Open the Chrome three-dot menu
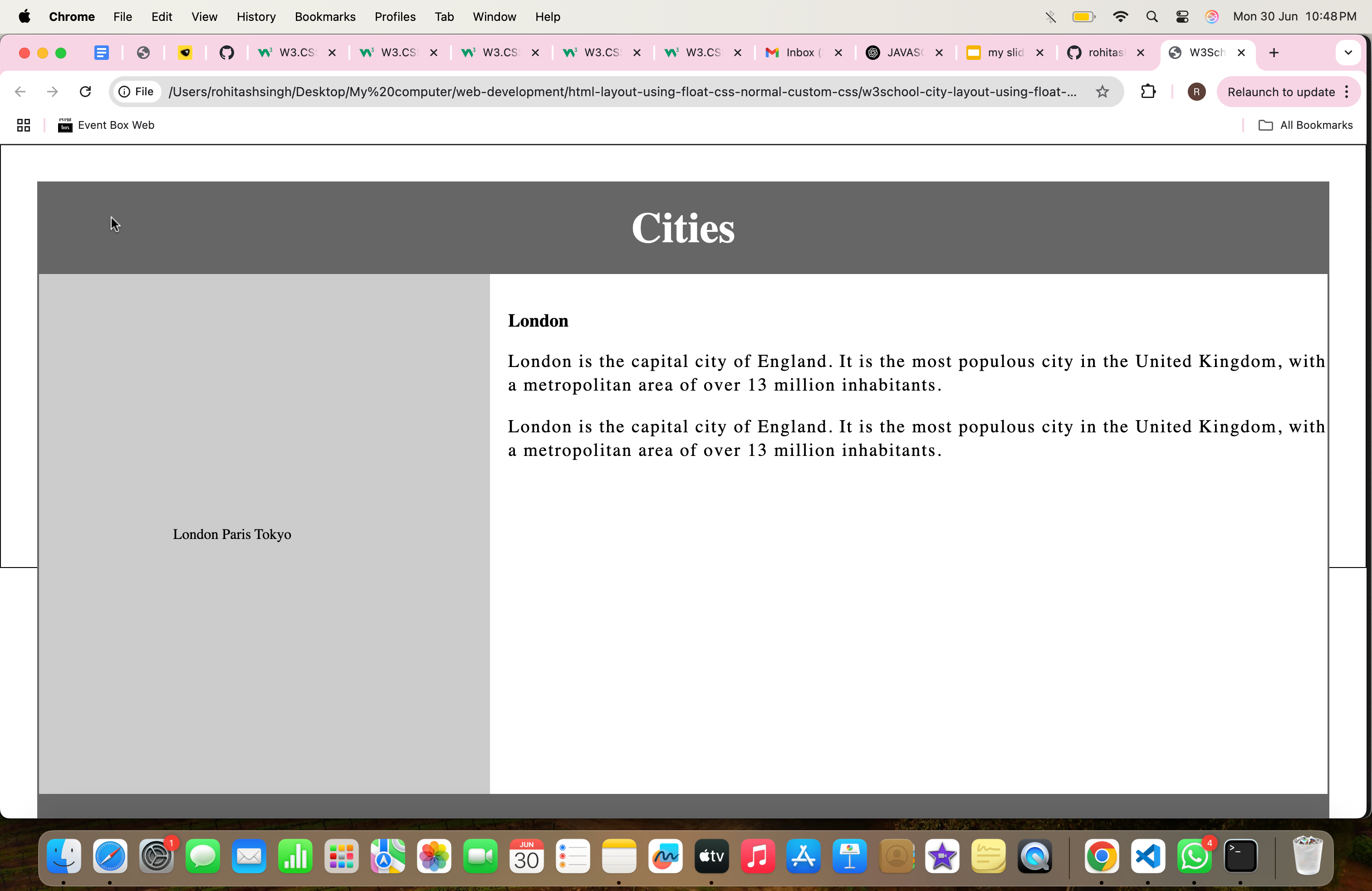 (1347, 92)
